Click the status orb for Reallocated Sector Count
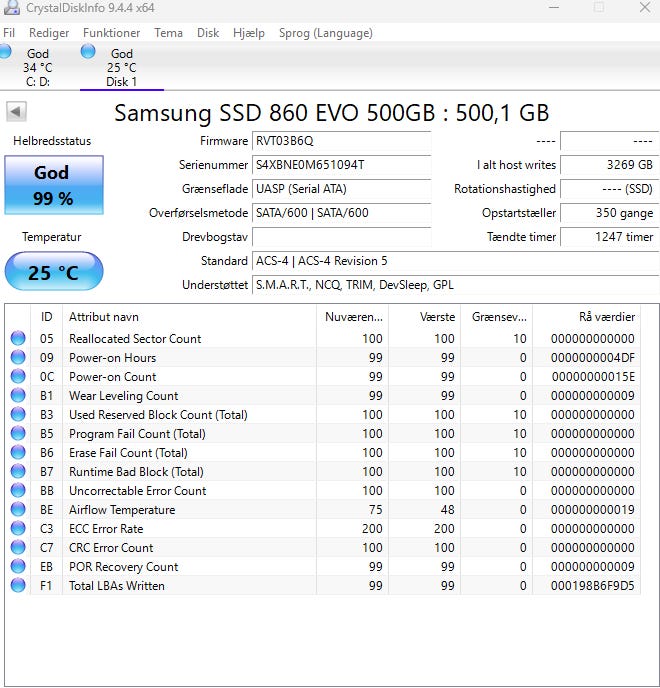Image resolution: width=660 pixels, height=688 pixels. (18, 339)
